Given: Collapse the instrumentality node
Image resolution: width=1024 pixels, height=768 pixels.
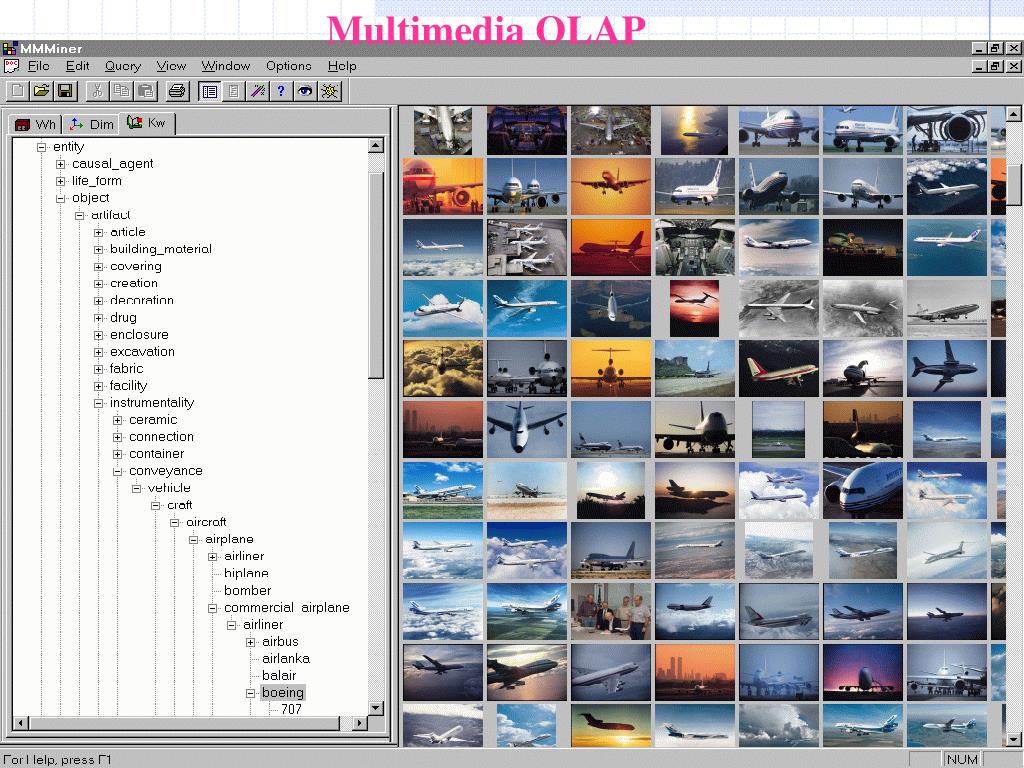Looking at the screenshot, I should click(99, 403).
